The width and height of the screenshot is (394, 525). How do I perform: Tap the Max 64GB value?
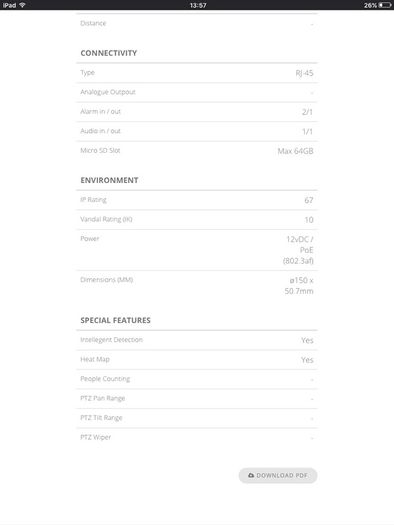coord(295,151)
